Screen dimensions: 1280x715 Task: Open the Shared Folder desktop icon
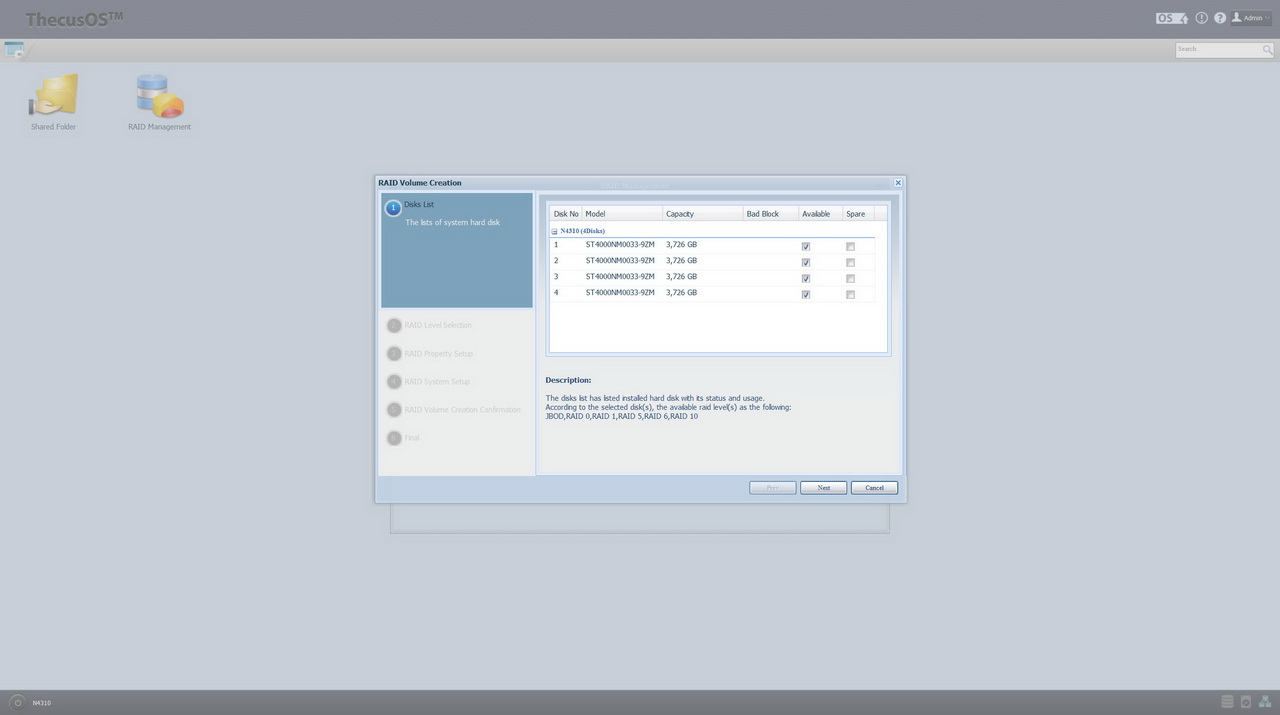coord(54,102)
